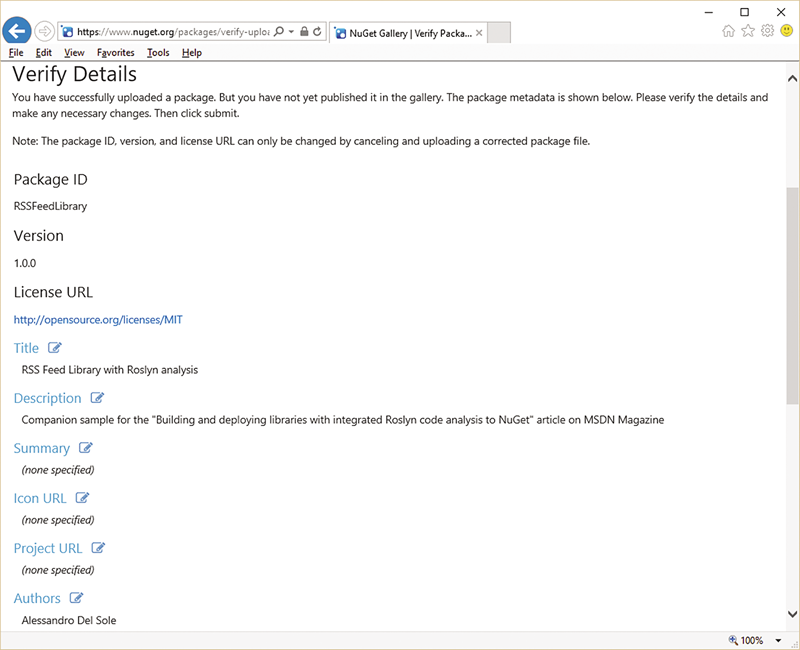This screenshot has height=650, width=800.
Task: Open favorites with the star icon
Action: tap(748, 31)
